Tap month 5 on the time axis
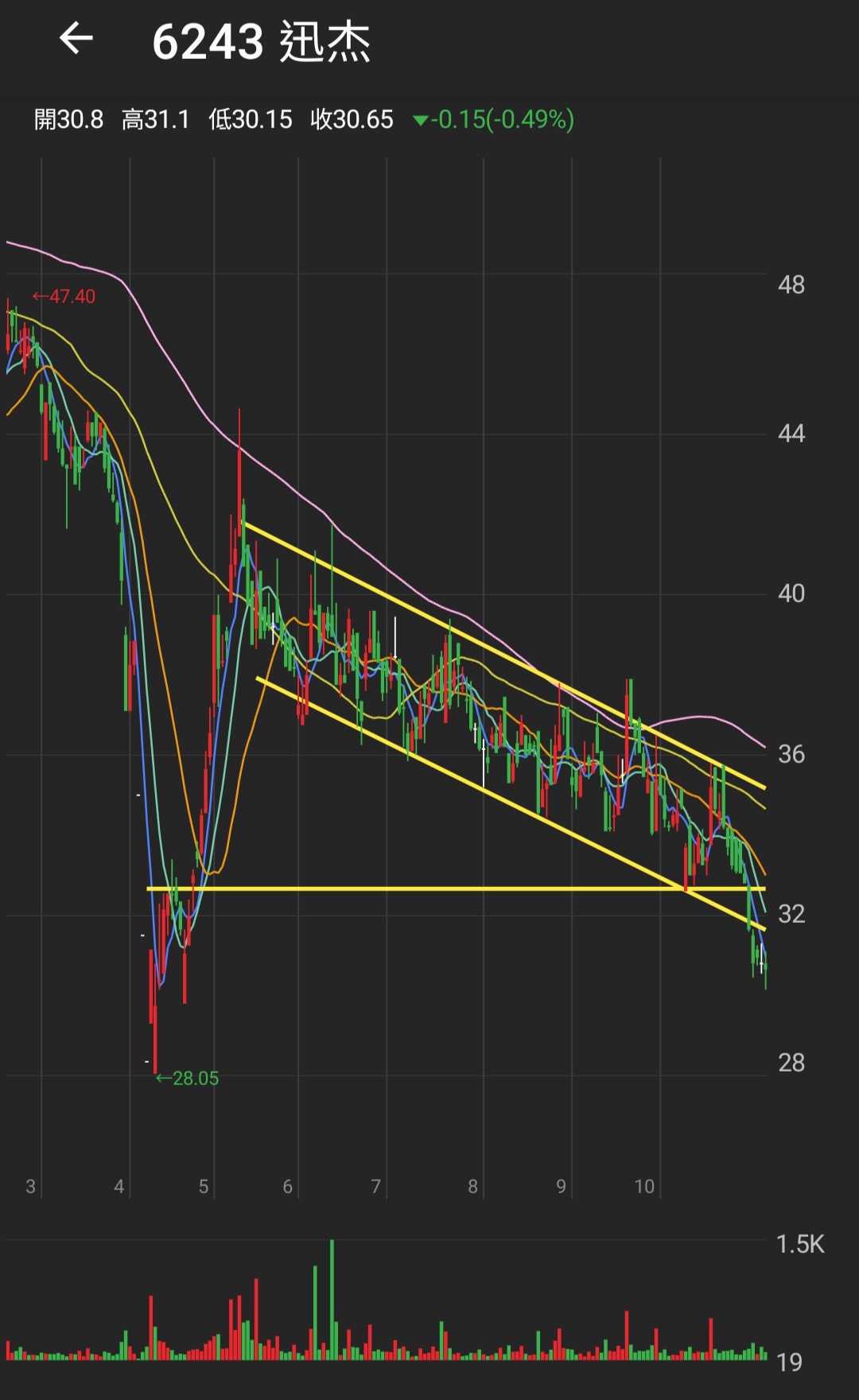 tap(204, 1186)
